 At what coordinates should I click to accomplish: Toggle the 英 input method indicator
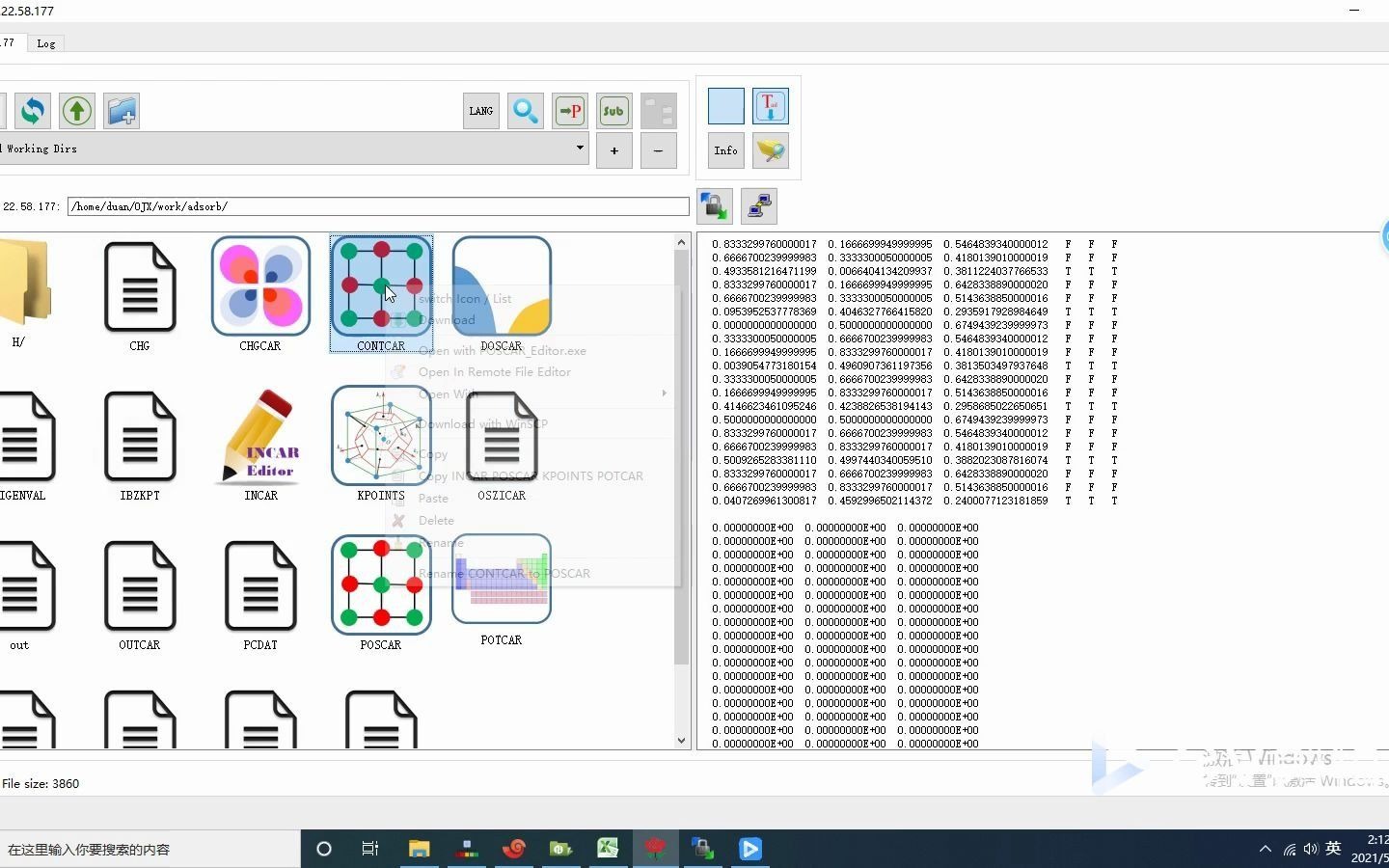1333,849
